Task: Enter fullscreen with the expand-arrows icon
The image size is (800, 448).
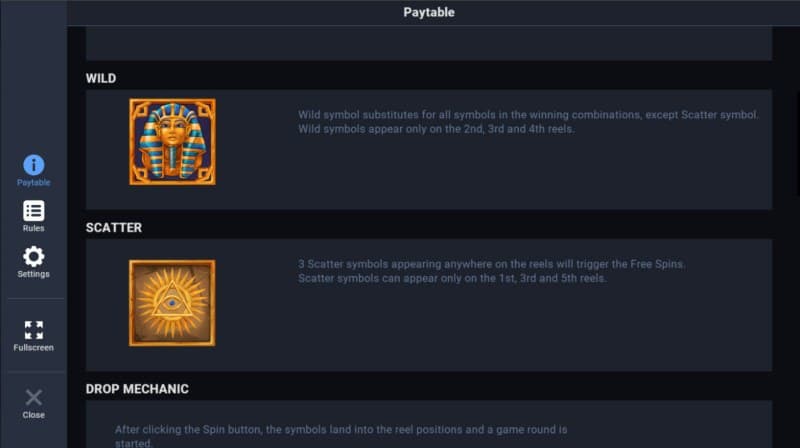Action: (33, 330)
